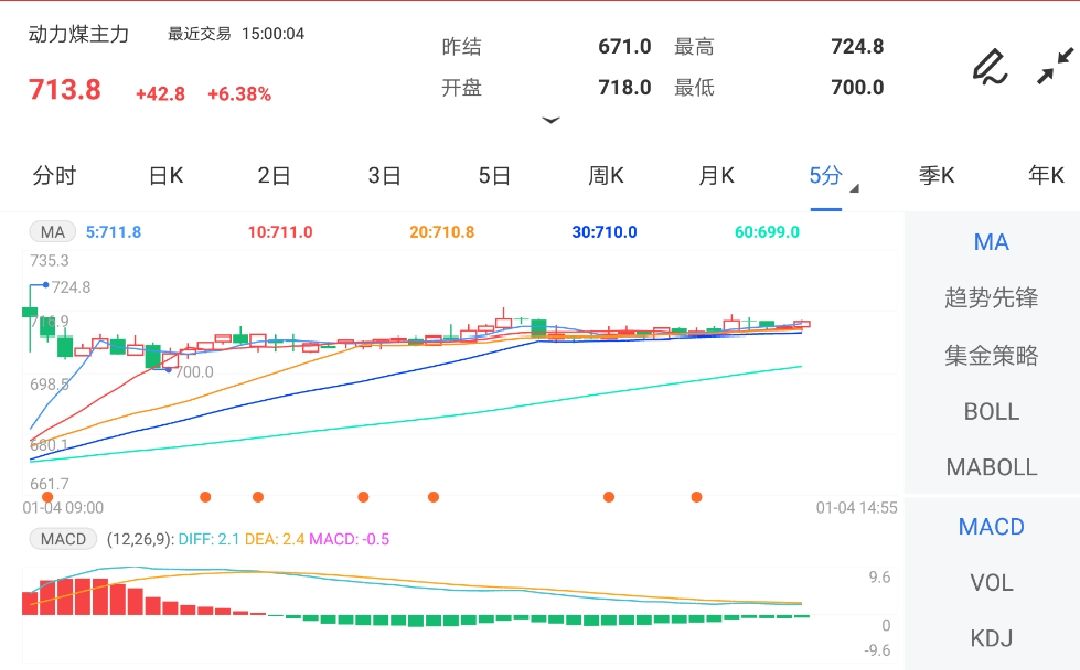Enable the VOL volume indicator
This screenshot has width=1080, height=670.
click(x=991, y=583)
